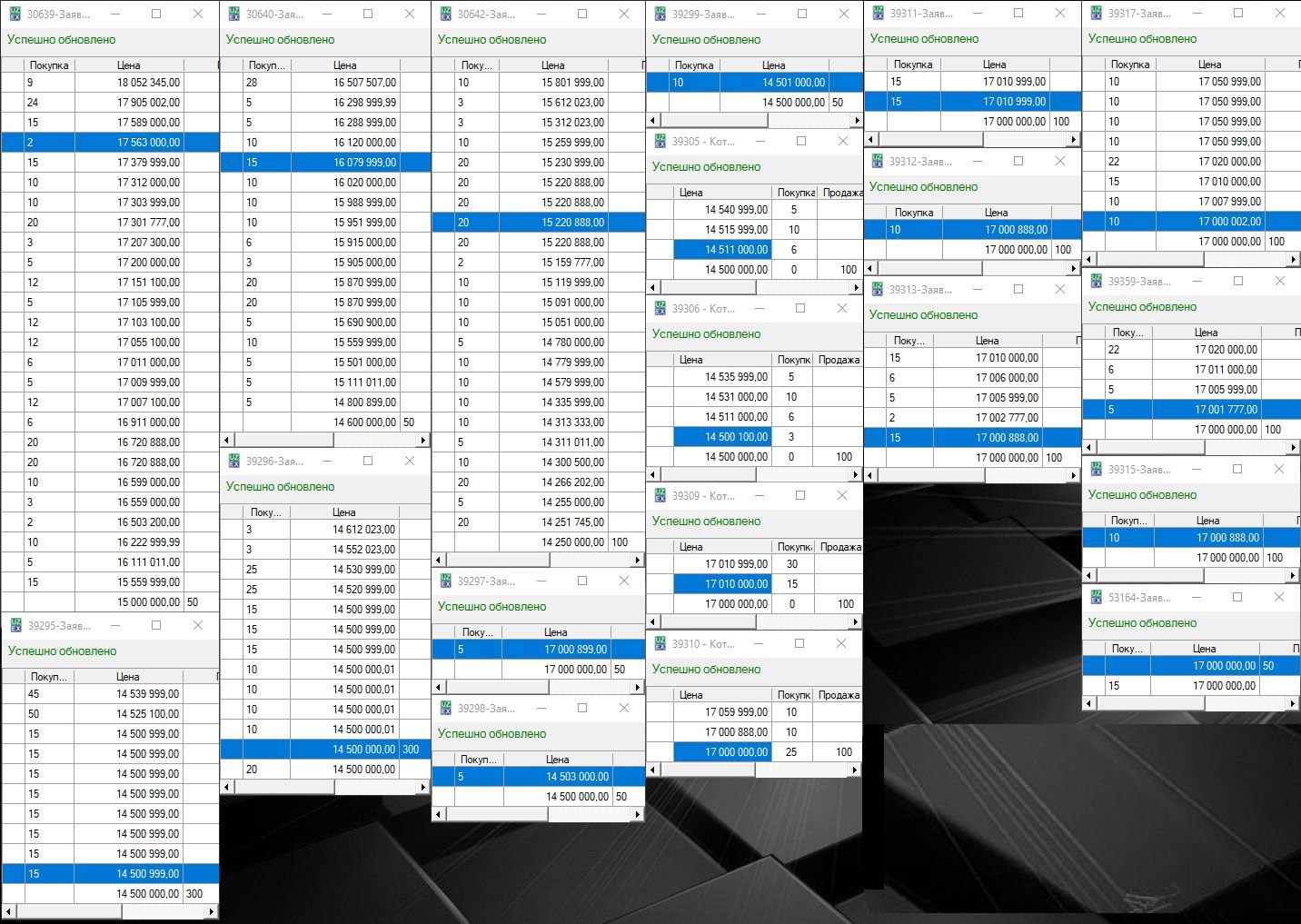Click the app icon of window 39310
Screen dimensions: 1301x924
(x=659, y=643)
